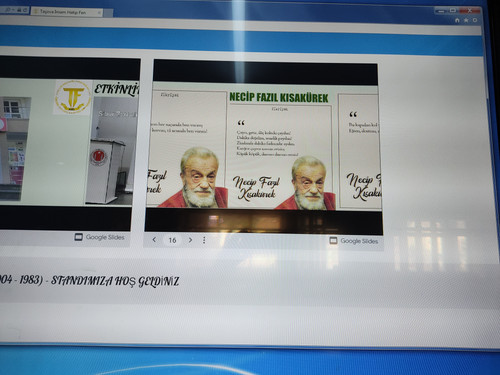Click the 'STANDIMIZA HOŞ GELDİNİZ' heading text

click(115, 281)
